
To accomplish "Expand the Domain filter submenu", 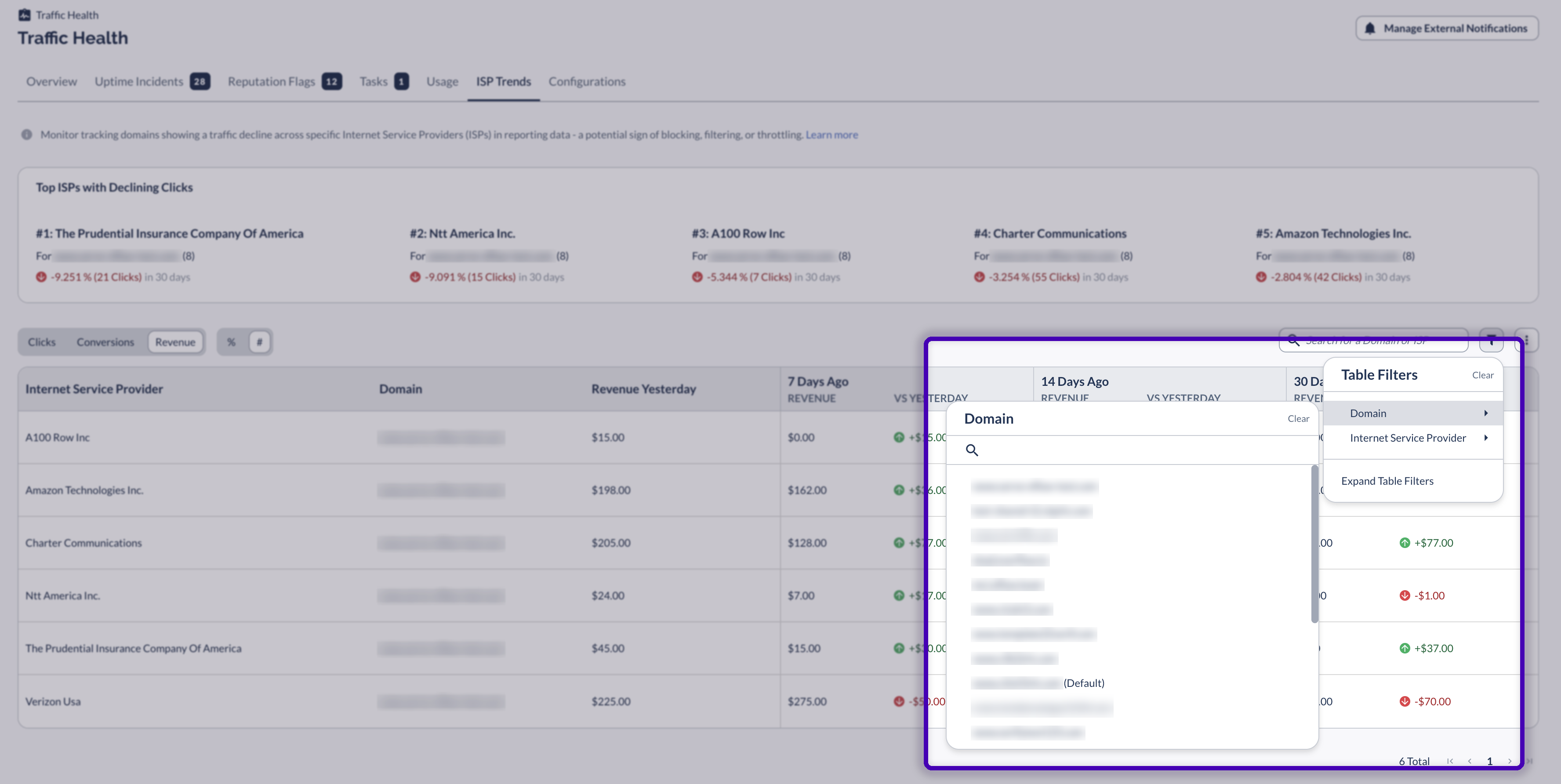I will click(1413, 413).
